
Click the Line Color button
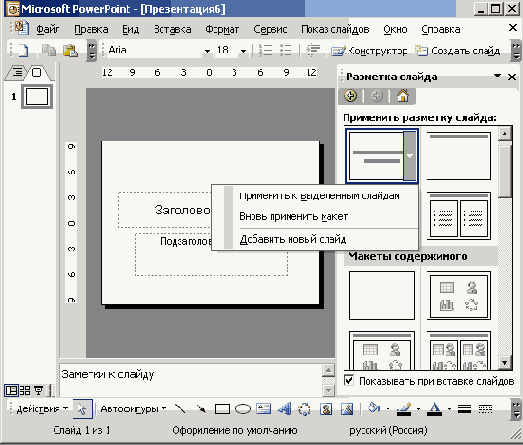[404, 409]
